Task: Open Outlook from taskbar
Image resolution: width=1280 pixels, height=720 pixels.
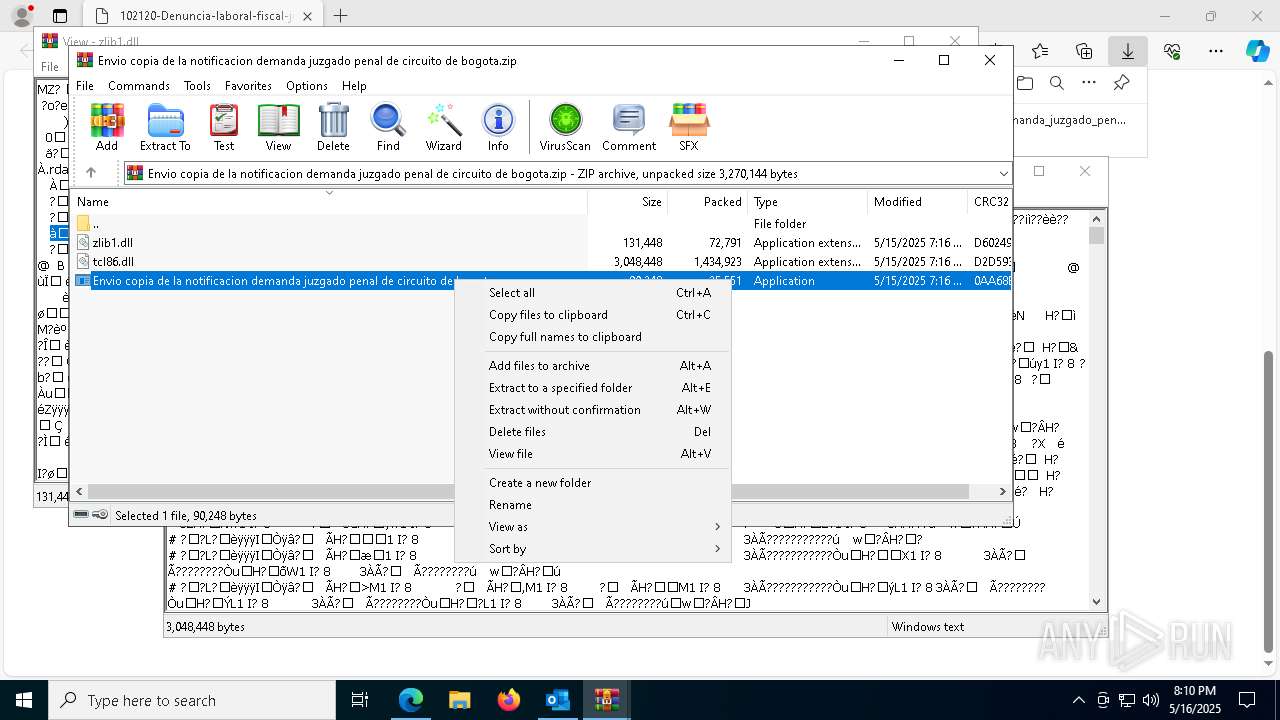Action: pos(557,700)
